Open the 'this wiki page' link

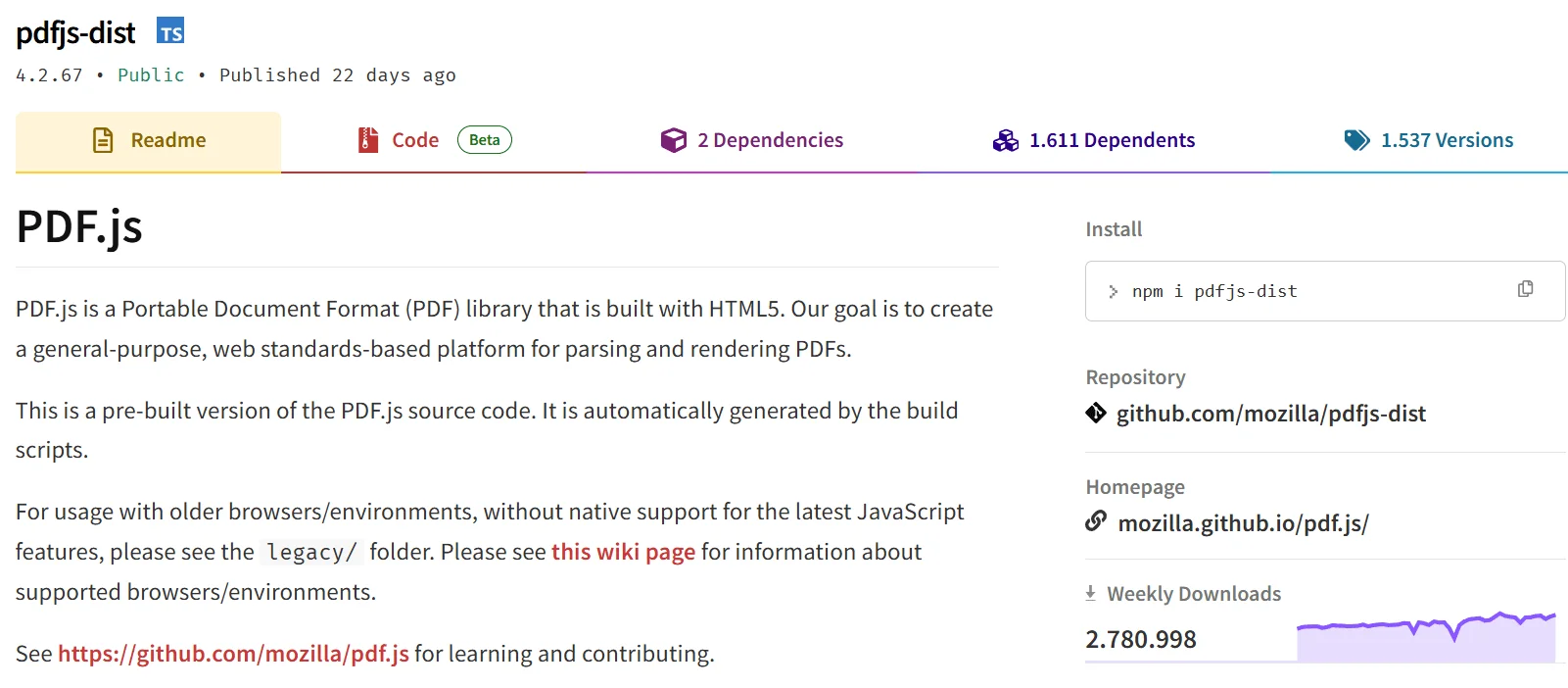pyautogui.click(x=623, y=552)
